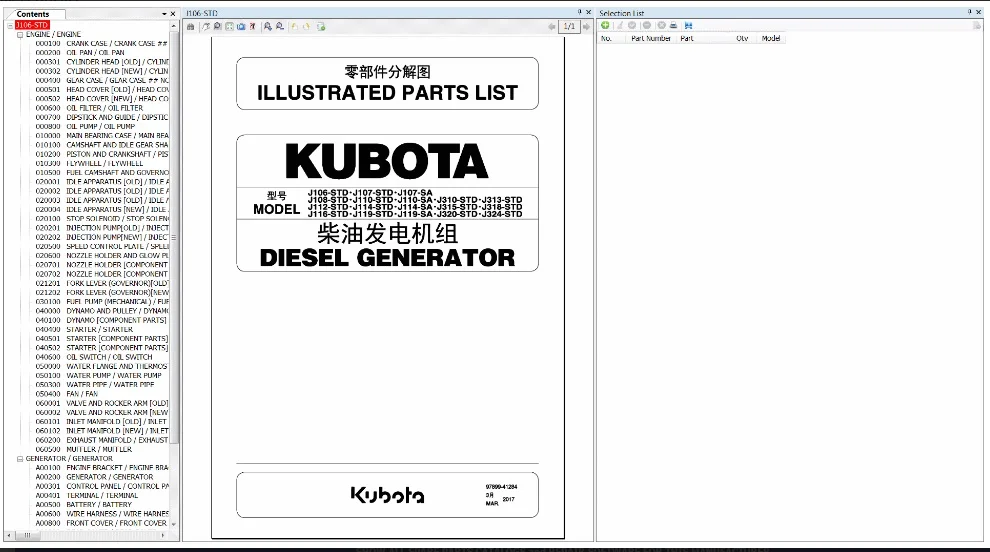
Task: Open 030100 FUEL PUMP (MECHANICAL) section
Action: point(102,302)
